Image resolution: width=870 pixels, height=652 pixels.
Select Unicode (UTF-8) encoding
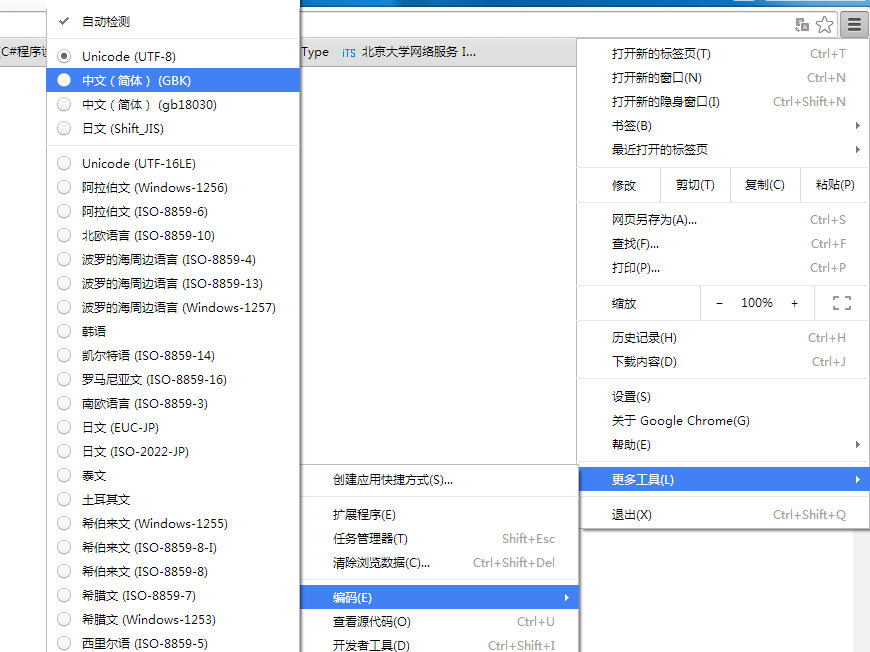coord(173,57)
